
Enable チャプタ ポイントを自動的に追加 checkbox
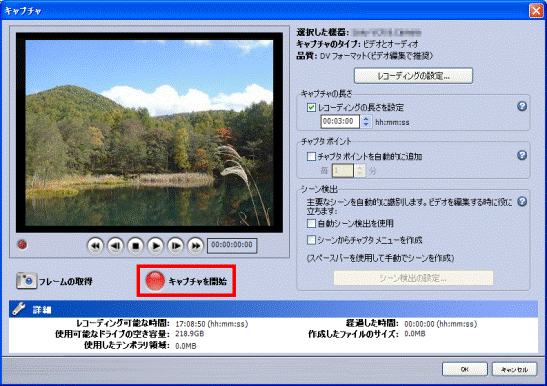[311, 156]
